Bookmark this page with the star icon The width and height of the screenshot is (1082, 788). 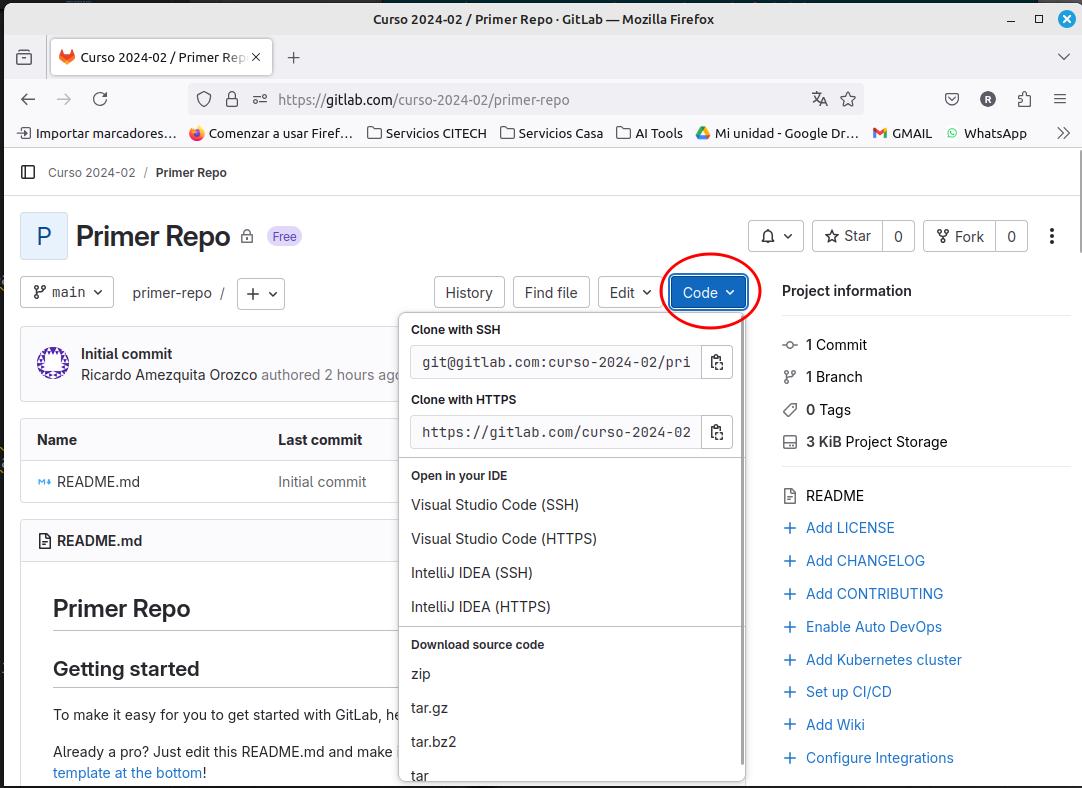point(848,99)
